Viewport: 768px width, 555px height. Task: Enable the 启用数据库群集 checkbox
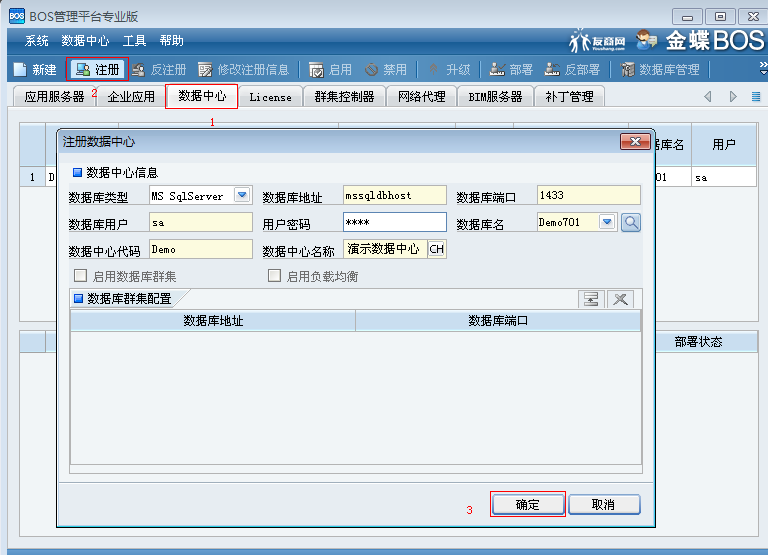coord(80,276)
